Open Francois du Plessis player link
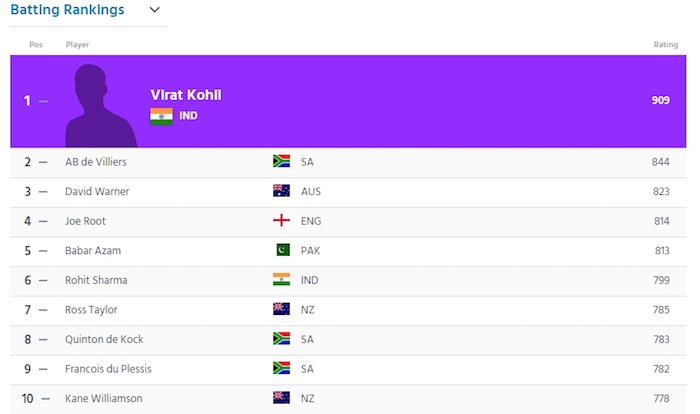This screenshot has width=700, height=414. pyautogui.click(x=106, y=369)
